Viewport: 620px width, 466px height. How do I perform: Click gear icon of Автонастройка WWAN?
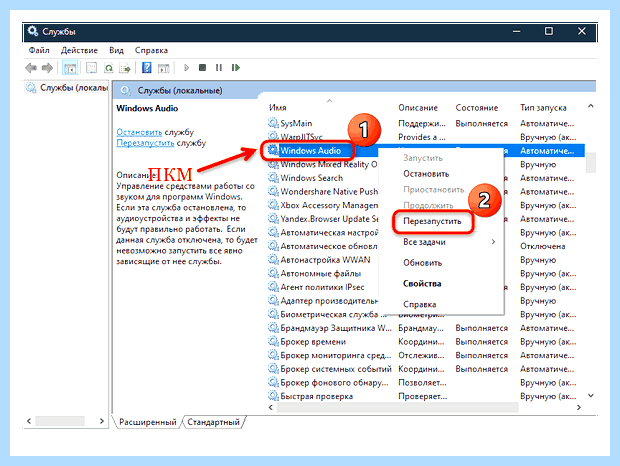click(x=273, y=260)
